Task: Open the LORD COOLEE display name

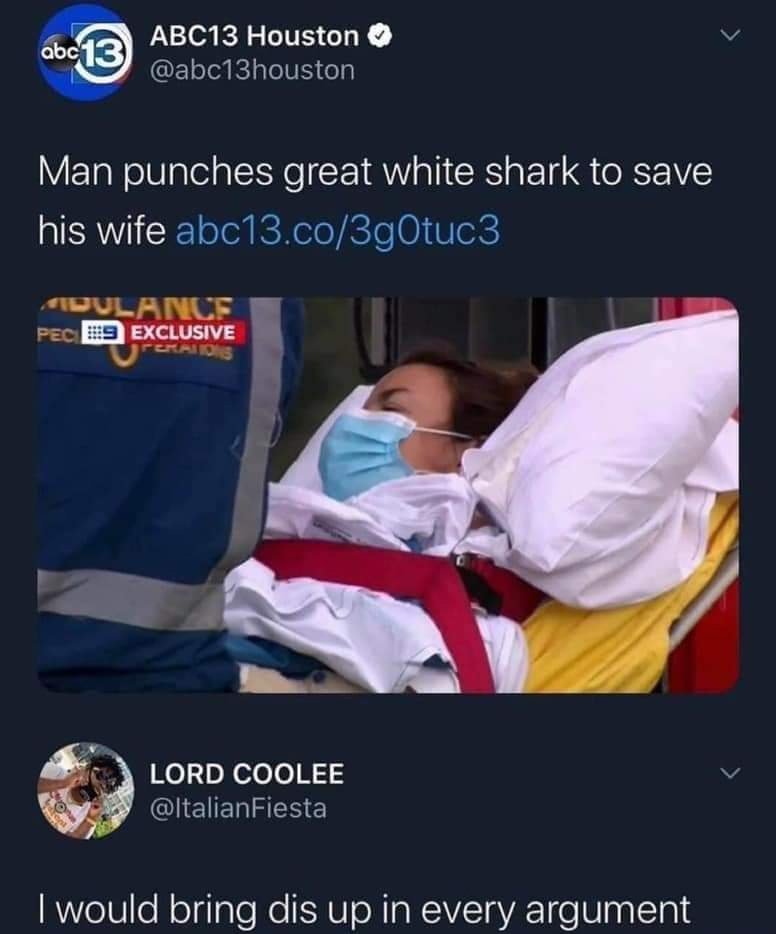Action: click(247, 774)
